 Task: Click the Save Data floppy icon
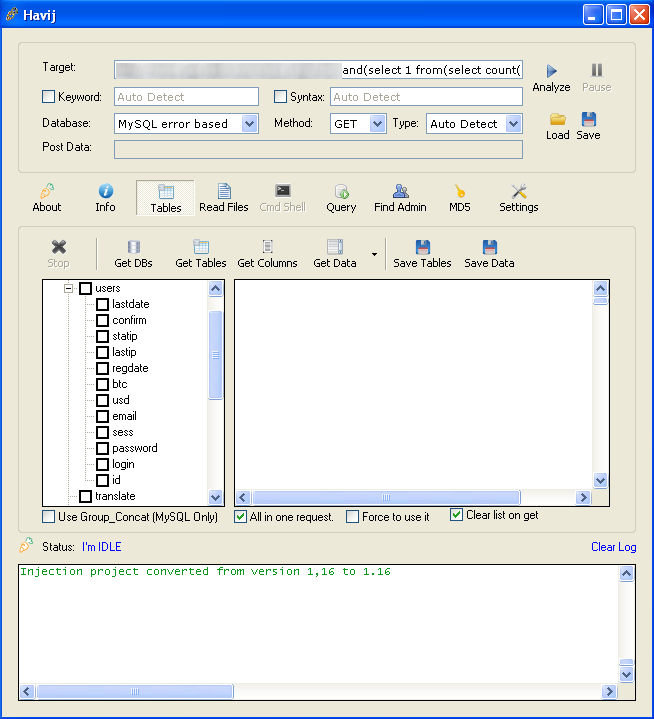click(x=489, y=247)
